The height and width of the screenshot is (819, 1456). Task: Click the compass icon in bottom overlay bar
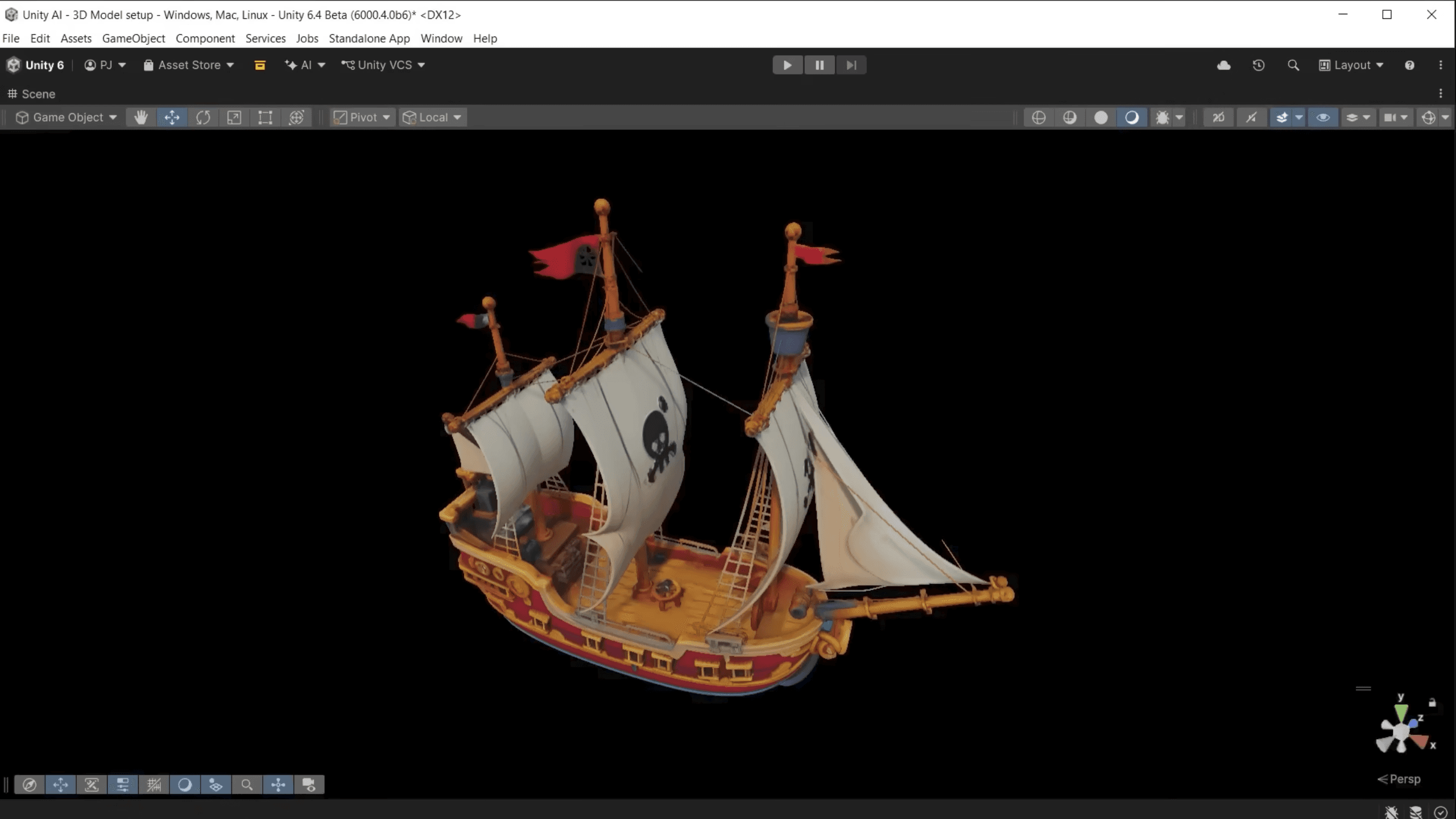pyautogui.click(x=30, y=785)
